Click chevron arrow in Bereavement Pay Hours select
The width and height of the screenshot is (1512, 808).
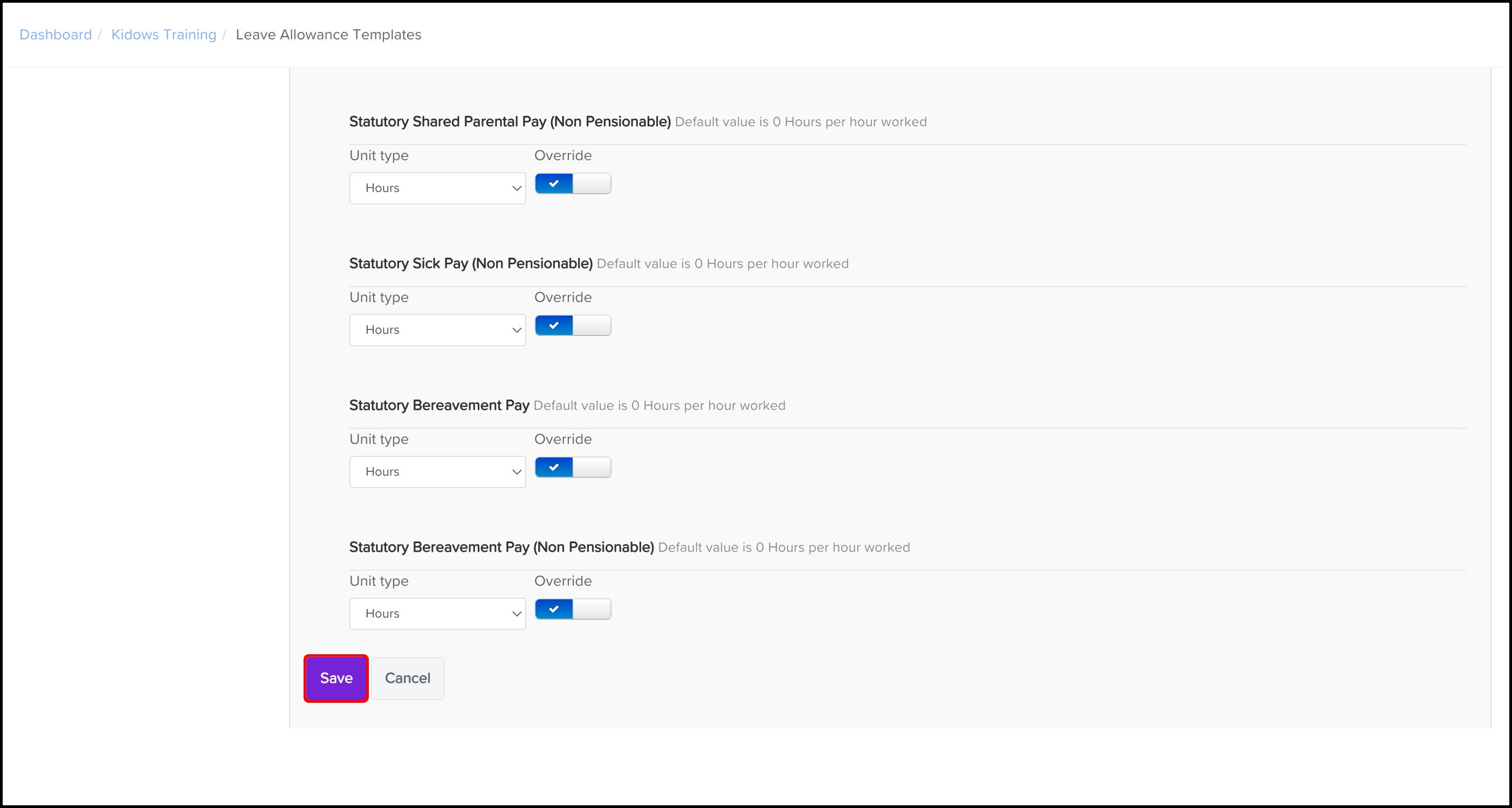pyautogui.click(x=517, y=472)
